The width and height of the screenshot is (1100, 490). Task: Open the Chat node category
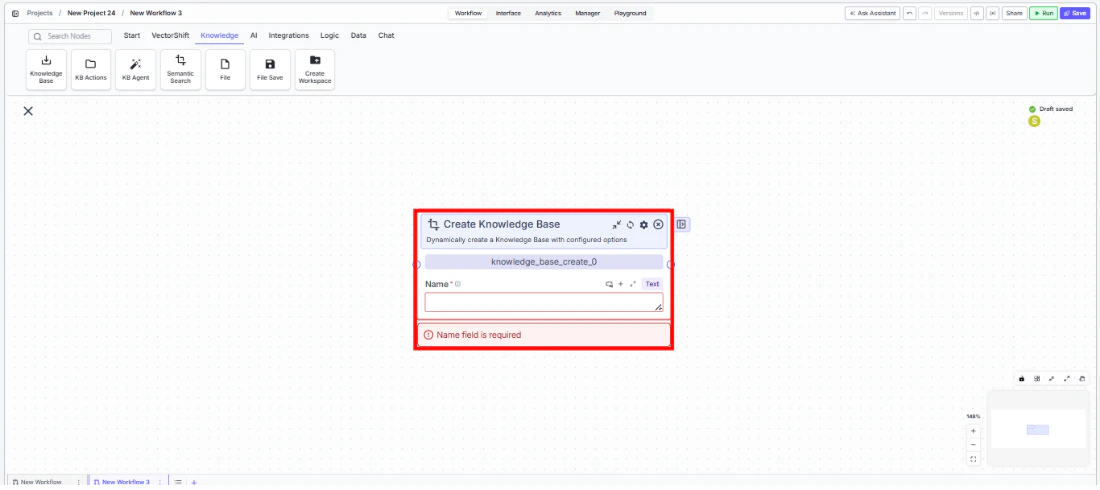(386, 35)
